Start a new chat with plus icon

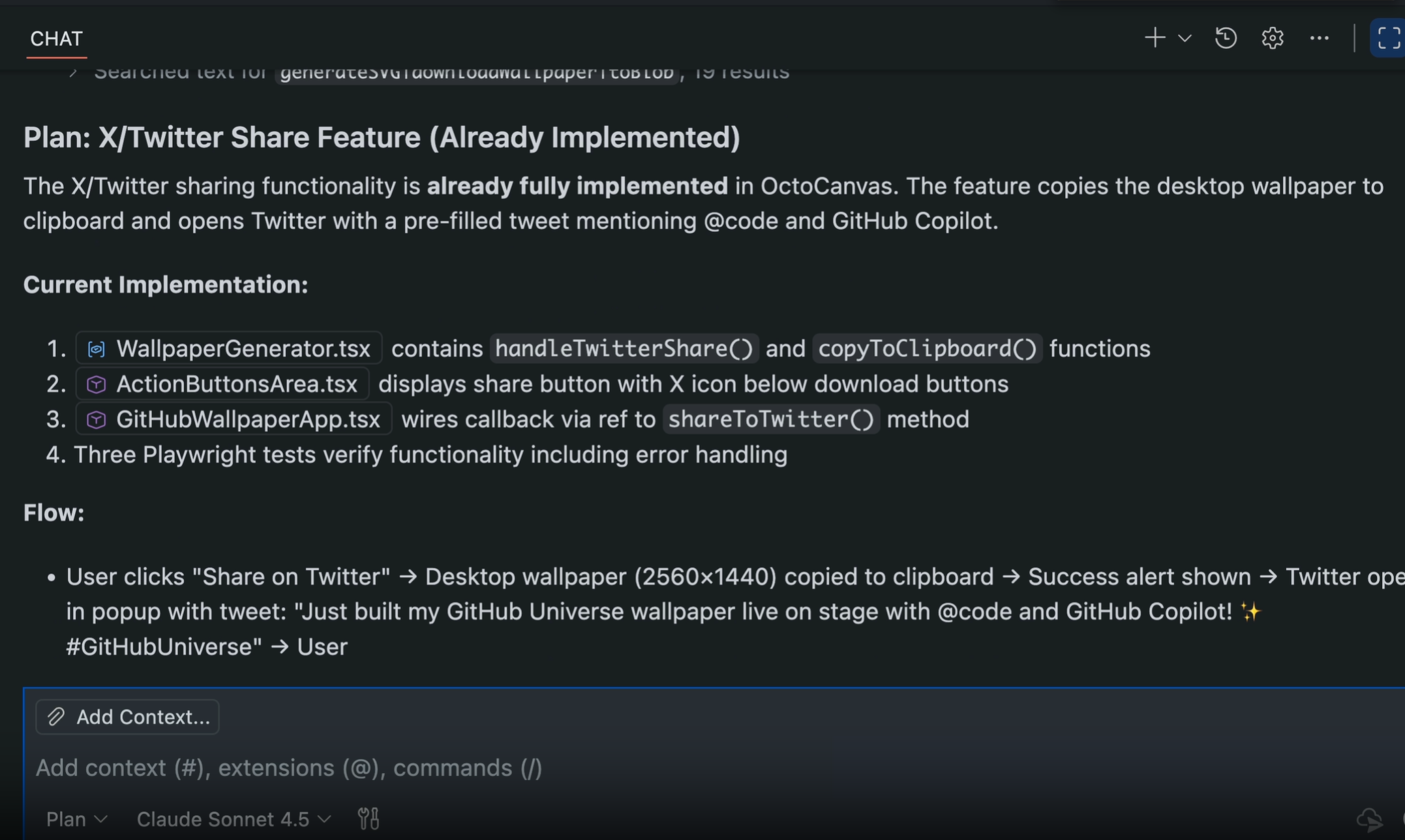[1154, 38]
